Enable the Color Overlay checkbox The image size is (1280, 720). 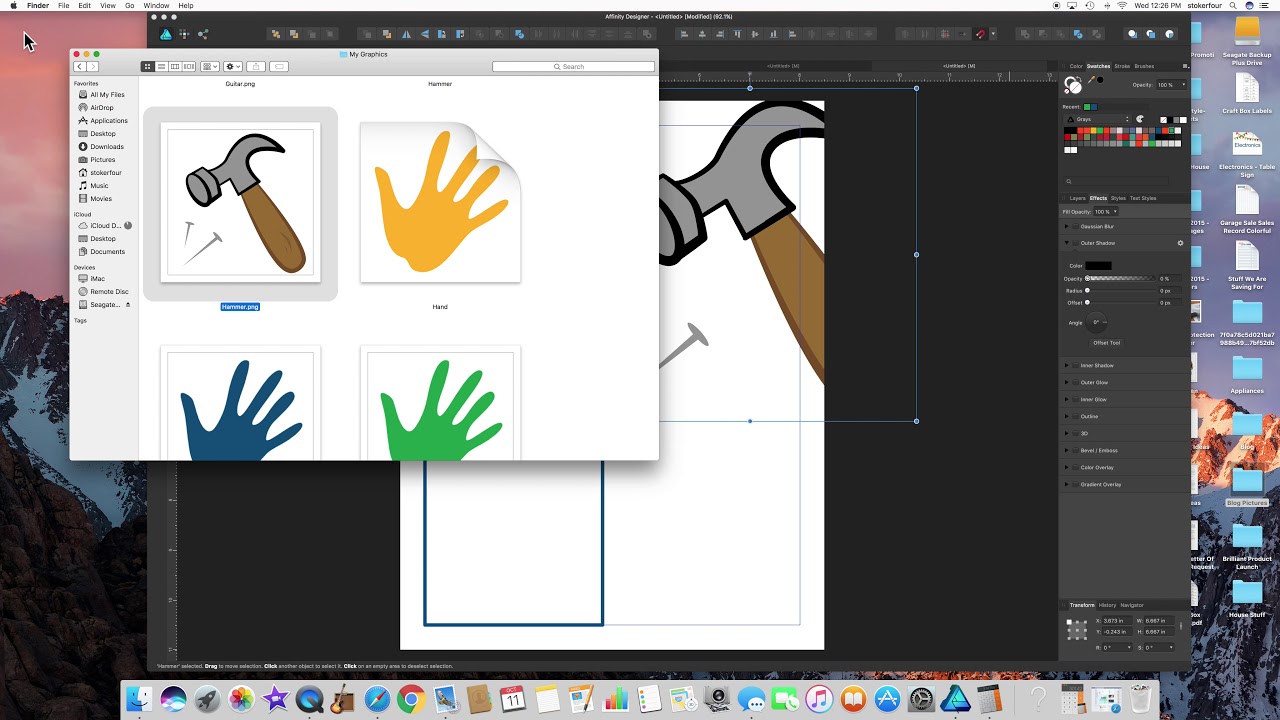click(1075, 468)
